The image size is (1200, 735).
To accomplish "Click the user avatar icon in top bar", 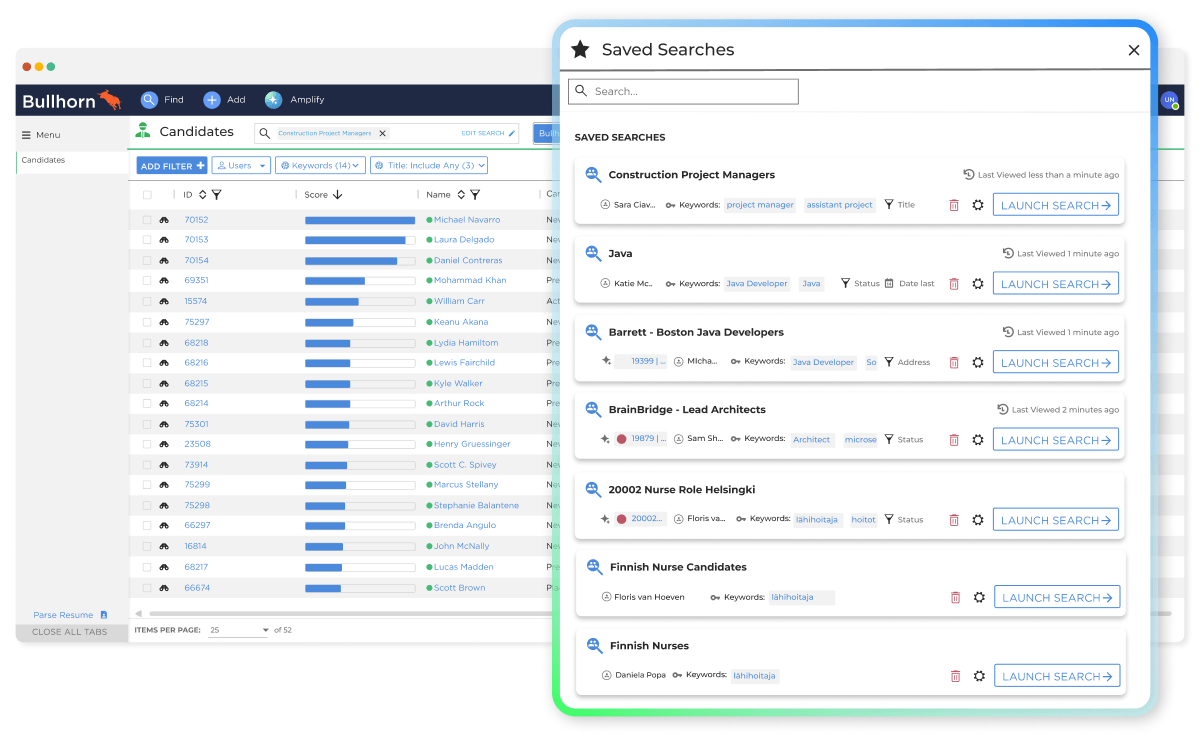I will pyautogui.click(x=1169, y=100).
